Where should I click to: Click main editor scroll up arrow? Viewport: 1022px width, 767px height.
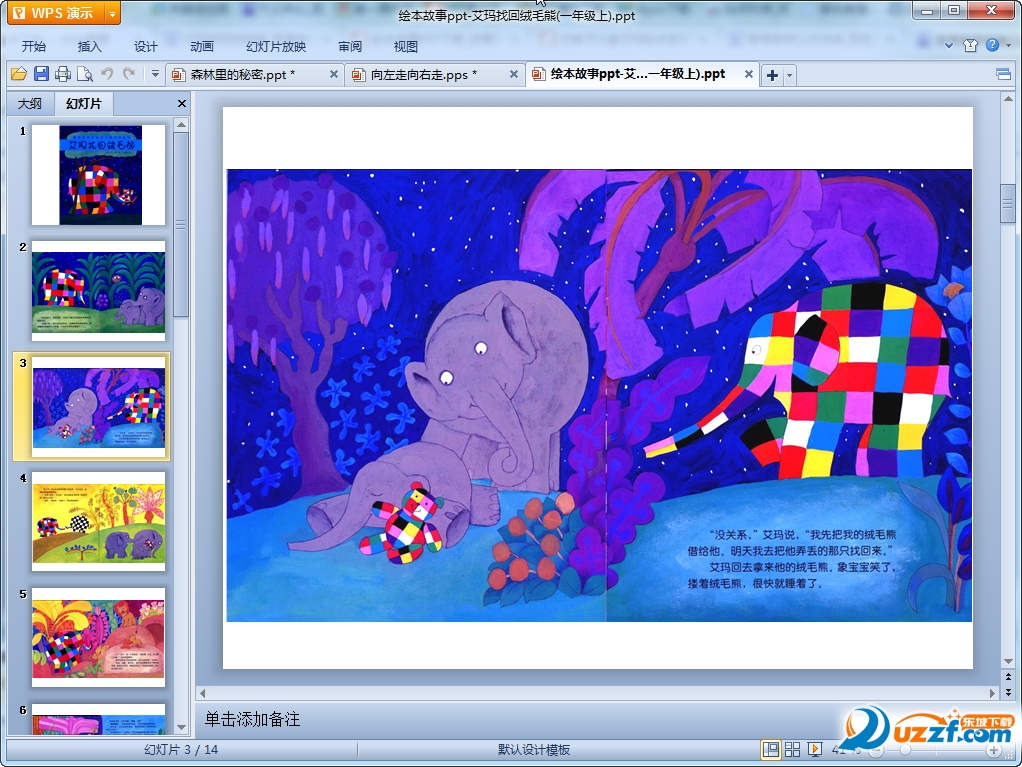tap(1008, 99)
